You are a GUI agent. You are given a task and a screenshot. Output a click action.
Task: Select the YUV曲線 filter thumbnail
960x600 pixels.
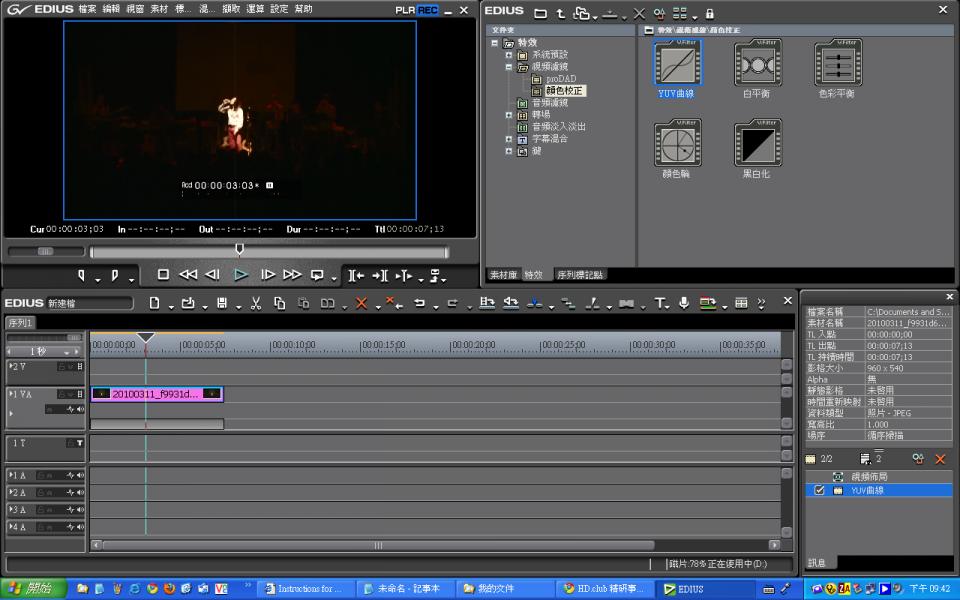click(677, 63)
